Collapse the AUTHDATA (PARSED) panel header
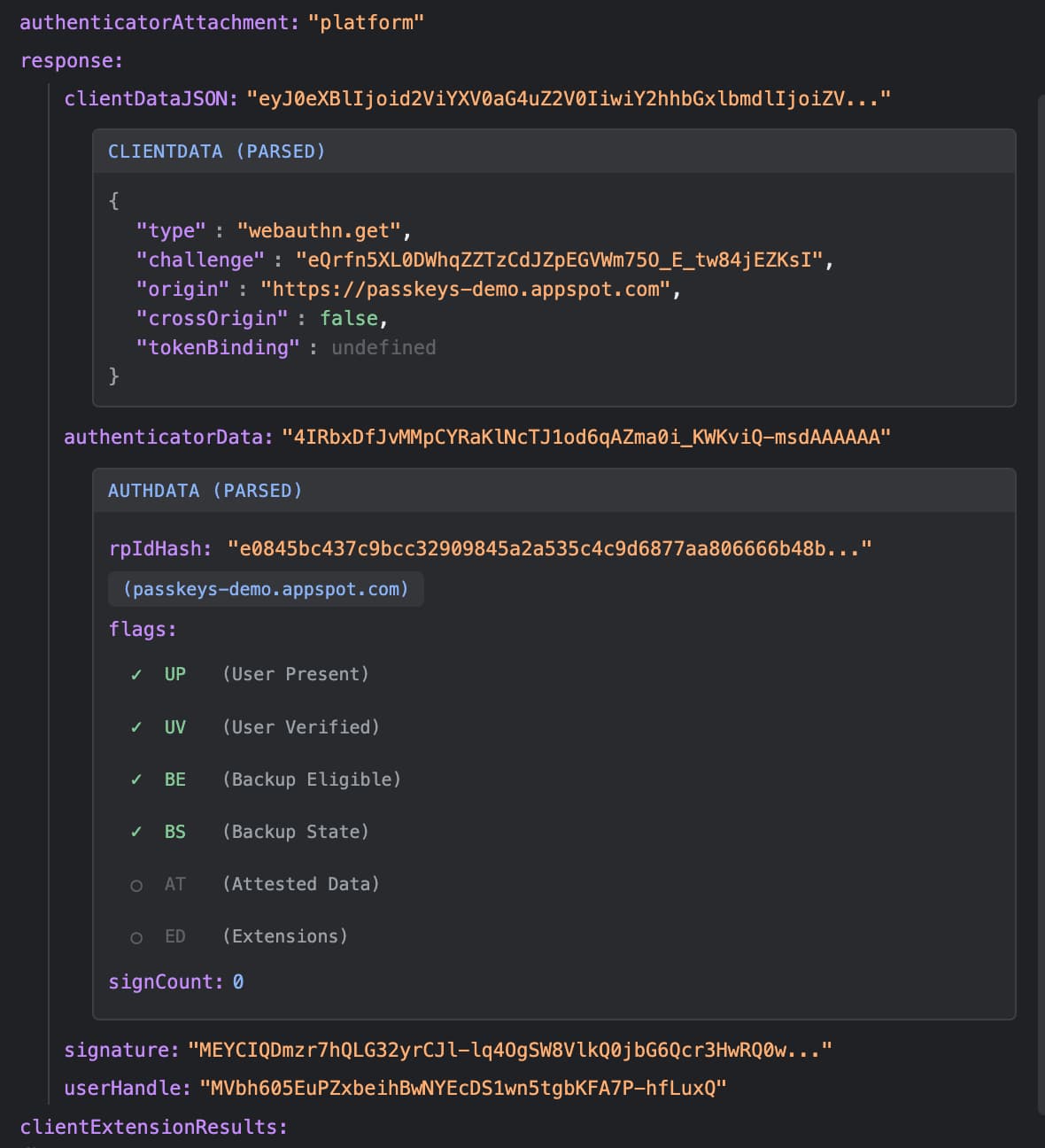 coord(205,490)
